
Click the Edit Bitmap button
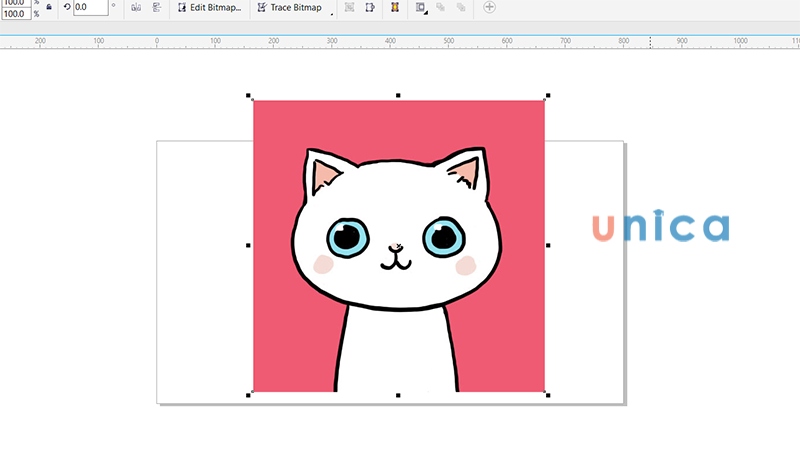pyautogui.click(x=209, y=7)
